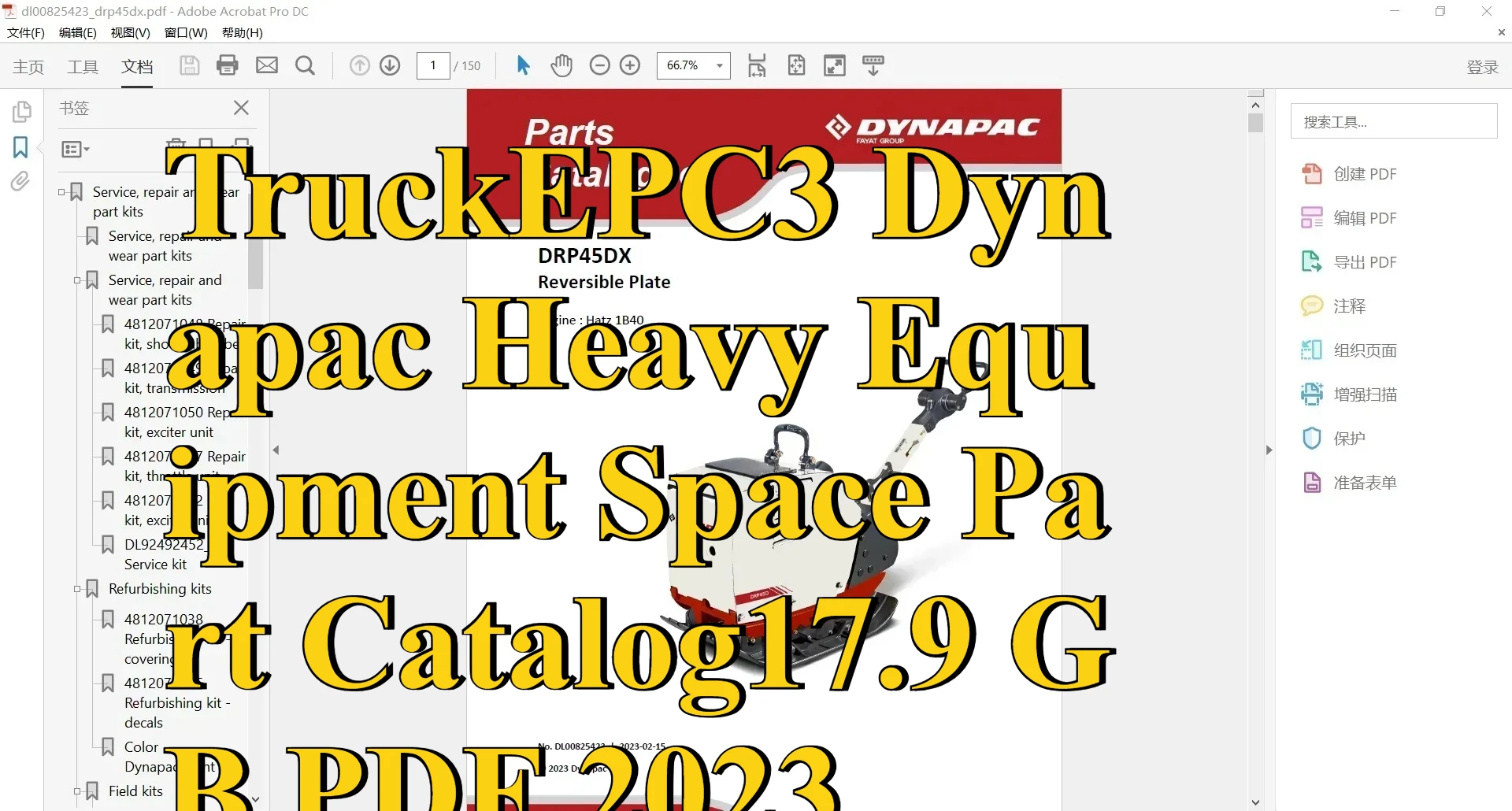Open the 视图(V) menu
This screenshot has height=811, width=1512.
[130, 32]
